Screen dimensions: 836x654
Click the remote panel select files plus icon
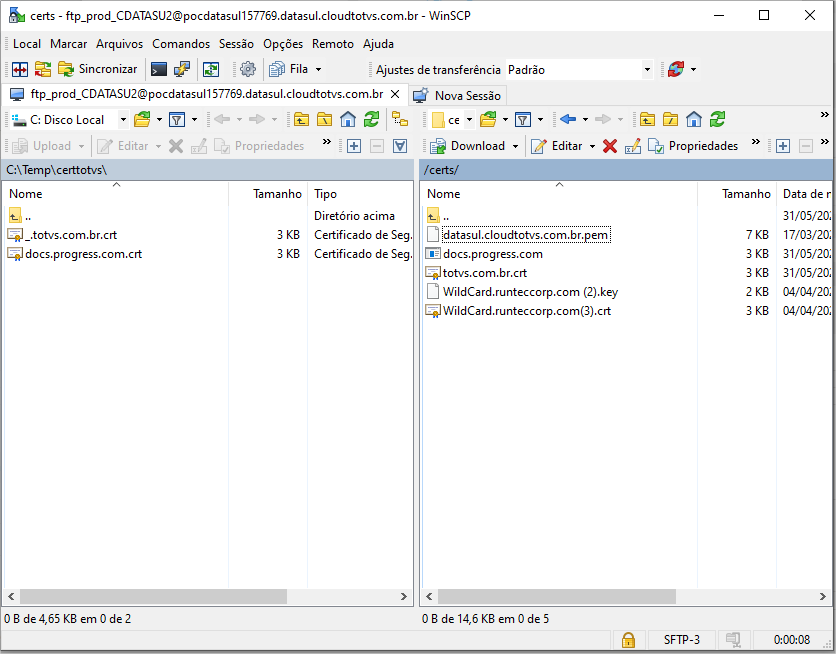click(783, 146)
